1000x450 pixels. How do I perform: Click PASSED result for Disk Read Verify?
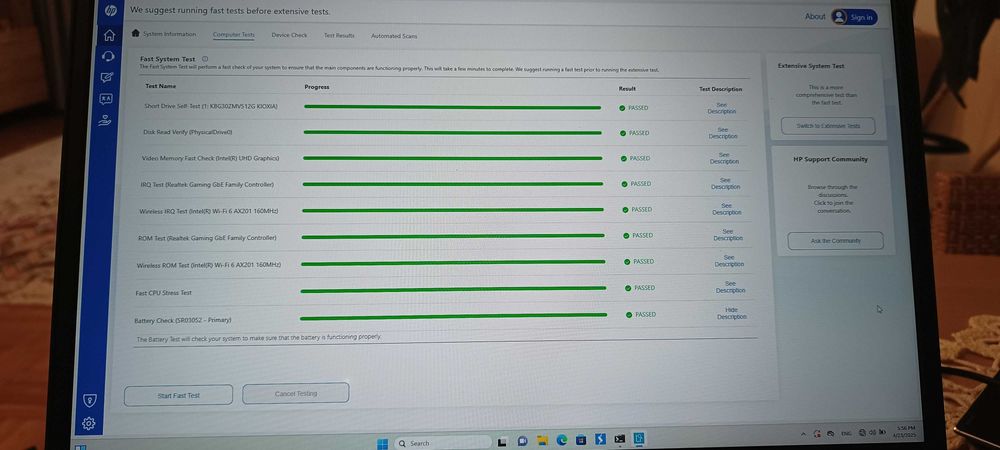pos(635,133)
